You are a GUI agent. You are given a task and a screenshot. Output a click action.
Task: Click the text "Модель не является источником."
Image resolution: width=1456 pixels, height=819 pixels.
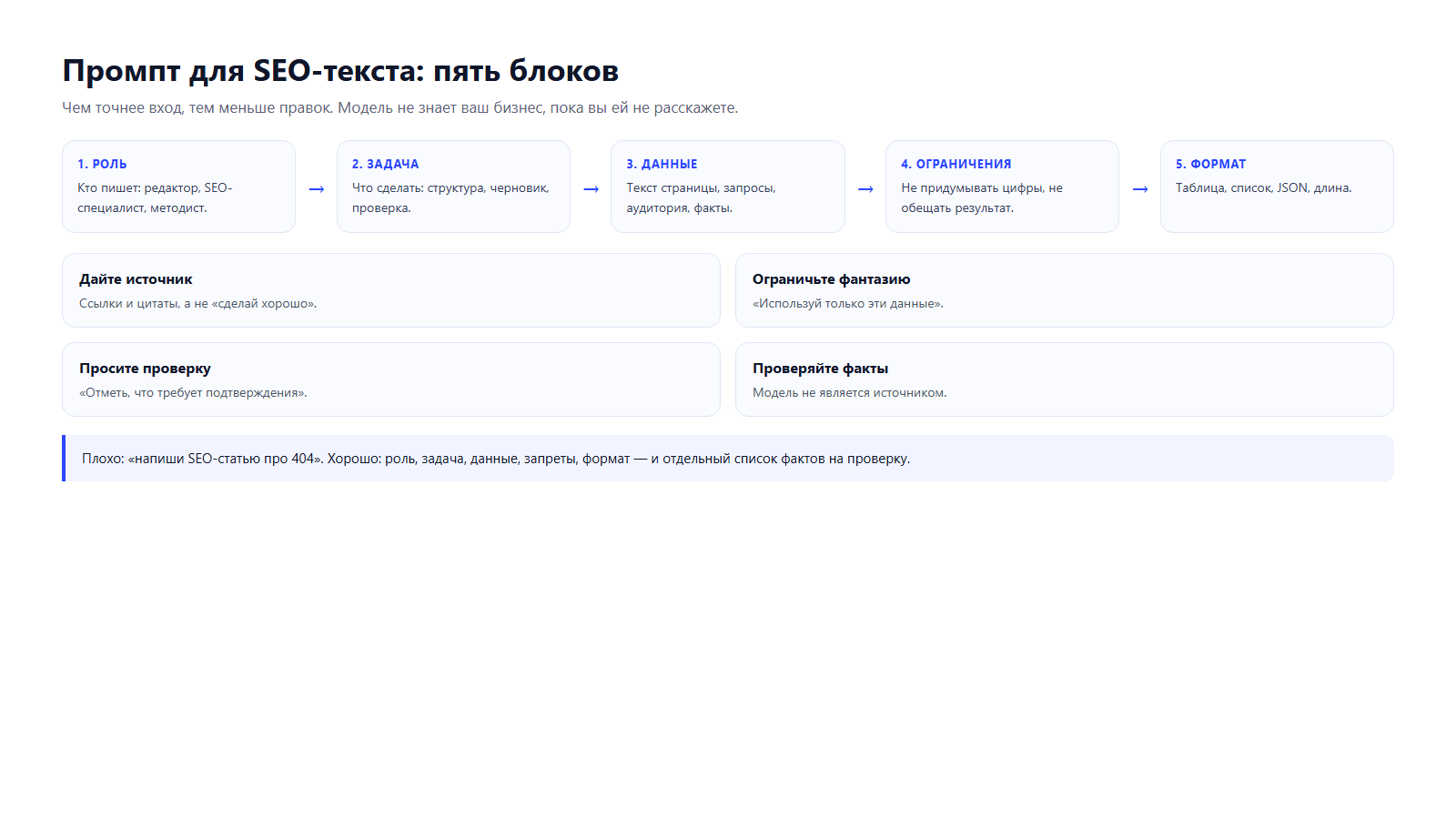(x=850, y=392)
